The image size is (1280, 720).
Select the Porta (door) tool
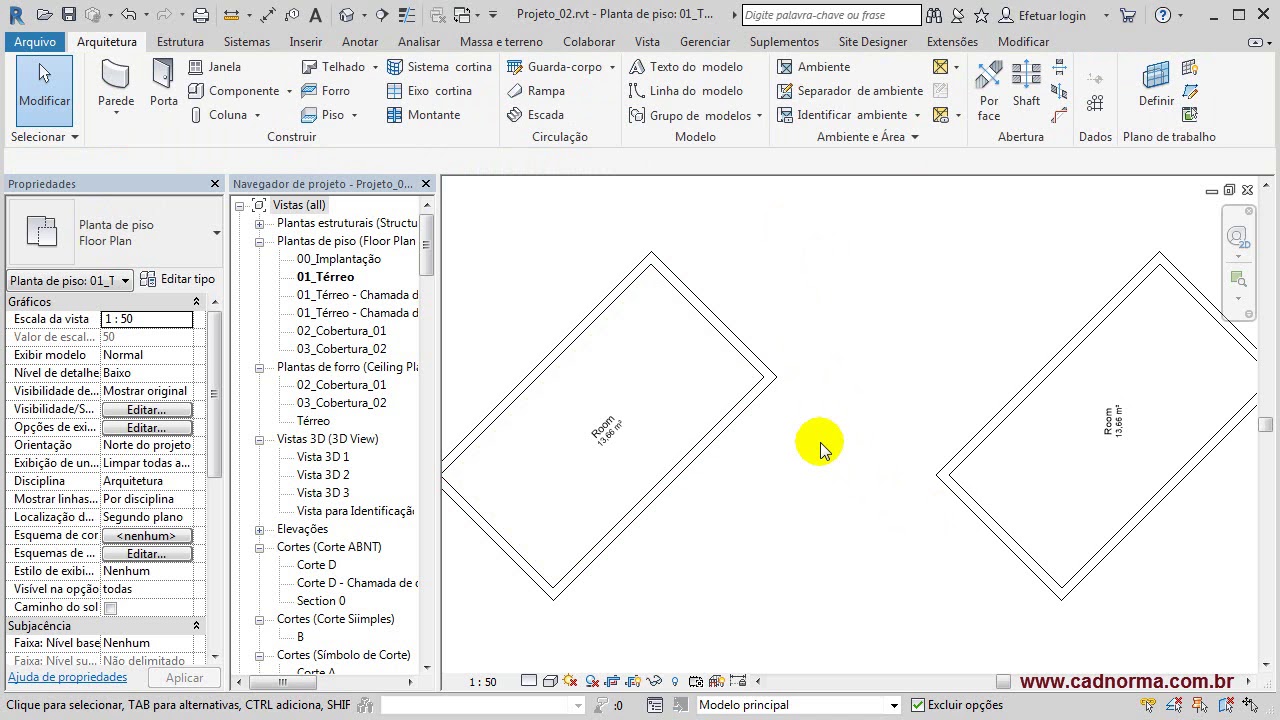(164, 85)
